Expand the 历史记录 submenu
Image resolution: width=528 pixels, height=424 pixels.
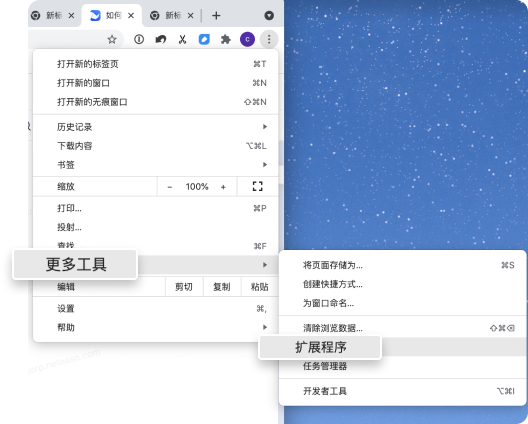click(156, 127)
